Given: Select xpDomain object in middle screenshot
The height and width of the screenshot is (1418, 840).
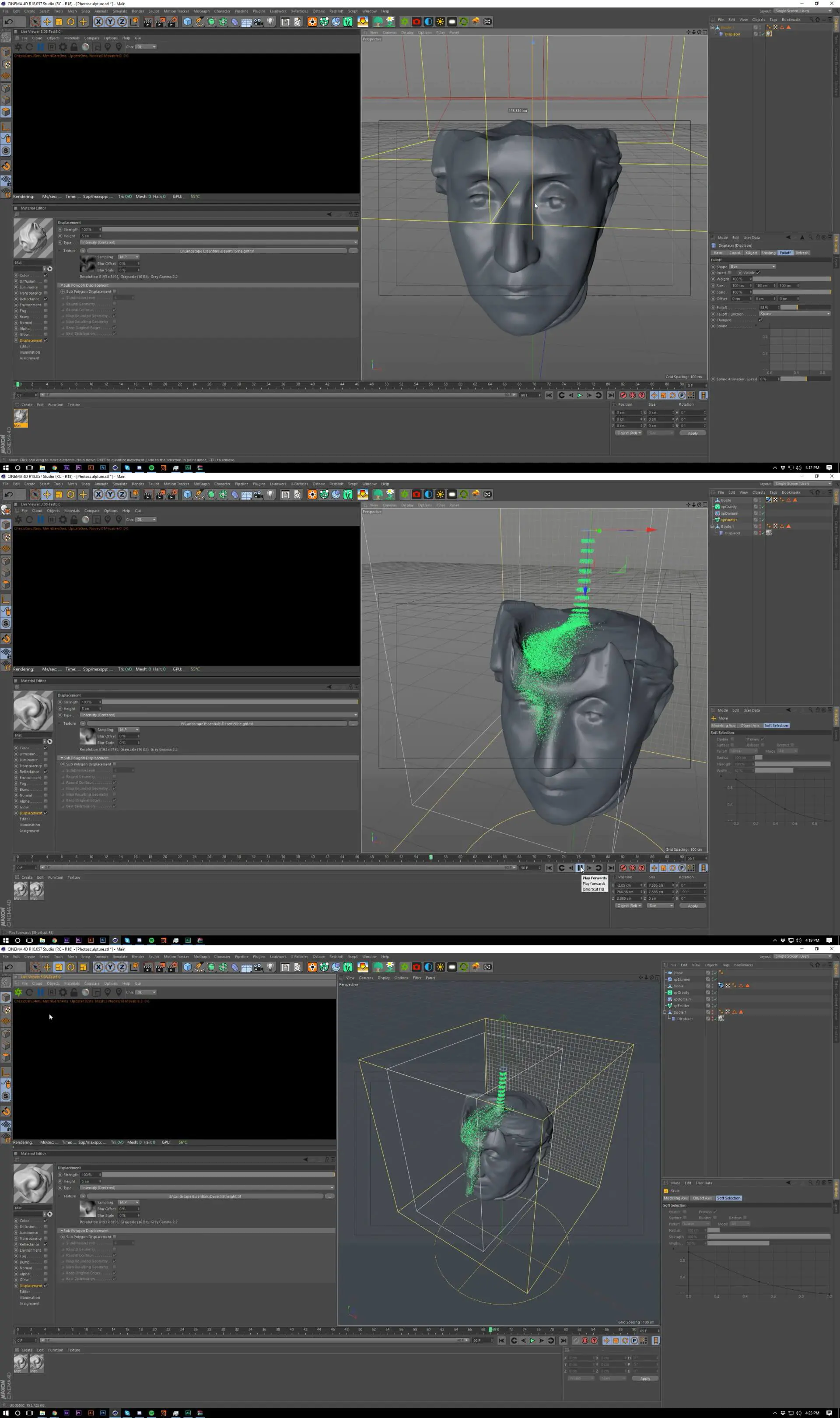Looking at the screenshot, I should (x=729, y=513).
